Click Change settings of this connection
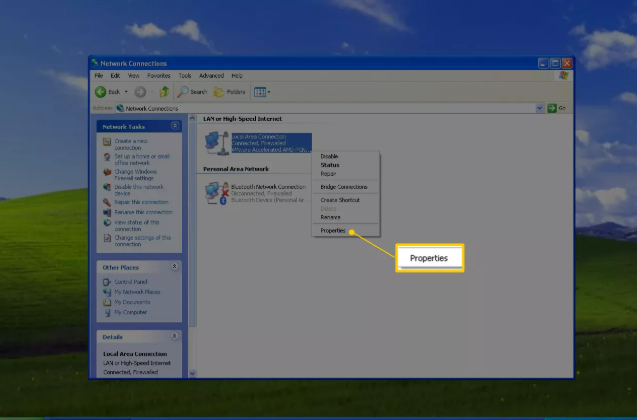 point(143,241)
